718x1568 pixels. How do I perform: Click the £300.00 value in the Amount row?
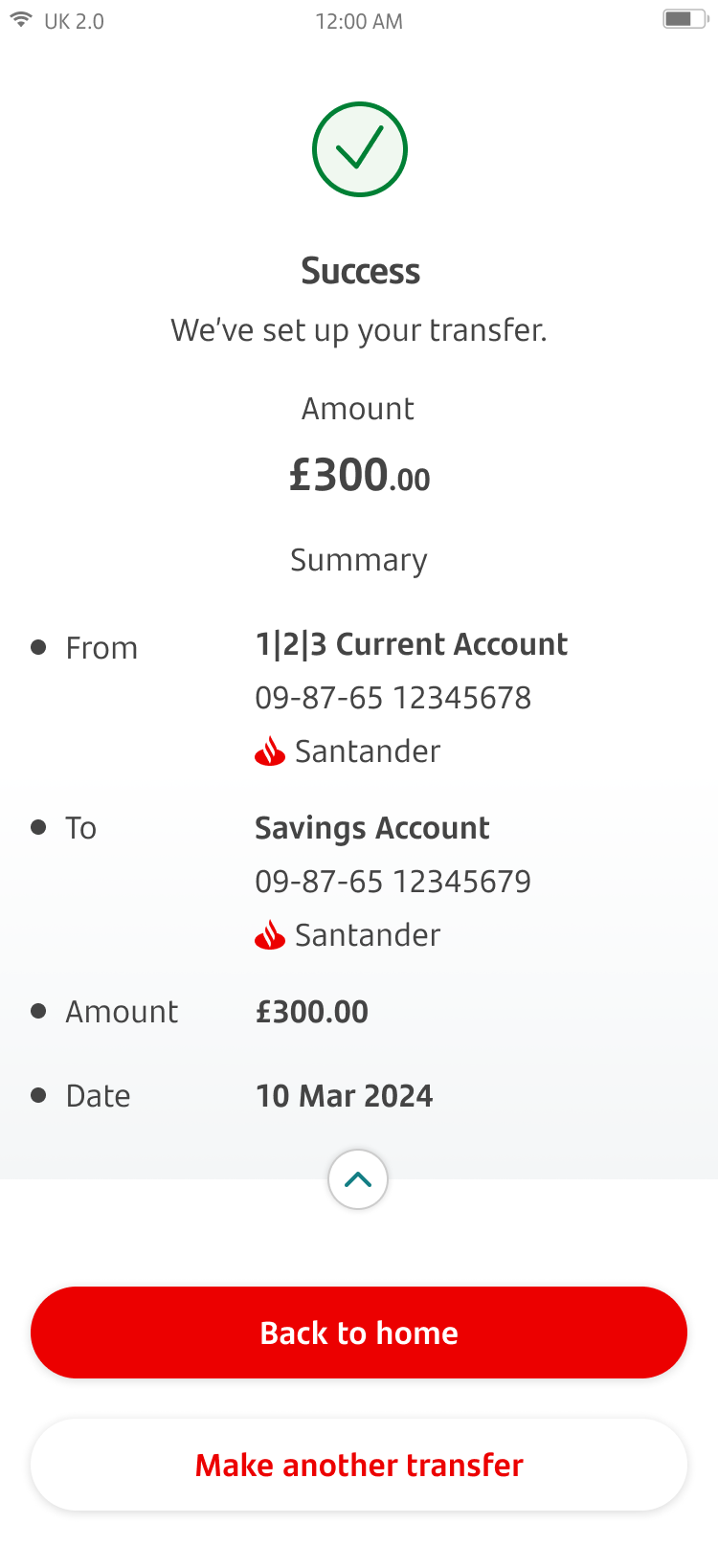click(x=312, y=1012)
